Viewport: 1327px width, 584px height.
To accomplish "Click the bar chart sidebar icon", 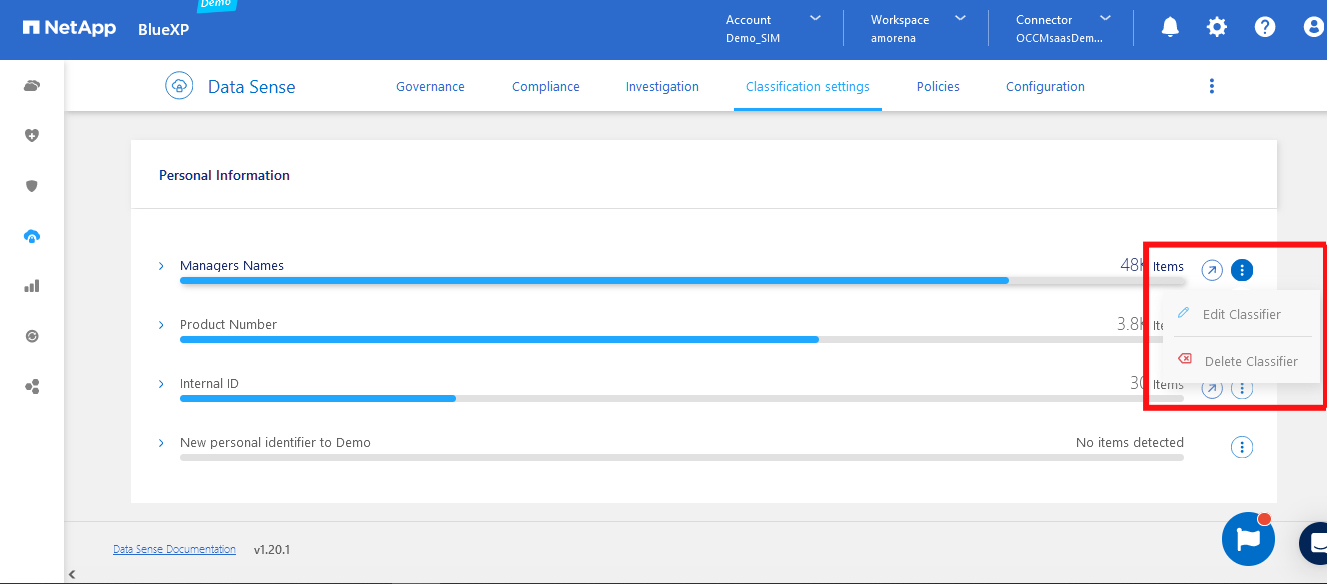I will pos(32,286).
